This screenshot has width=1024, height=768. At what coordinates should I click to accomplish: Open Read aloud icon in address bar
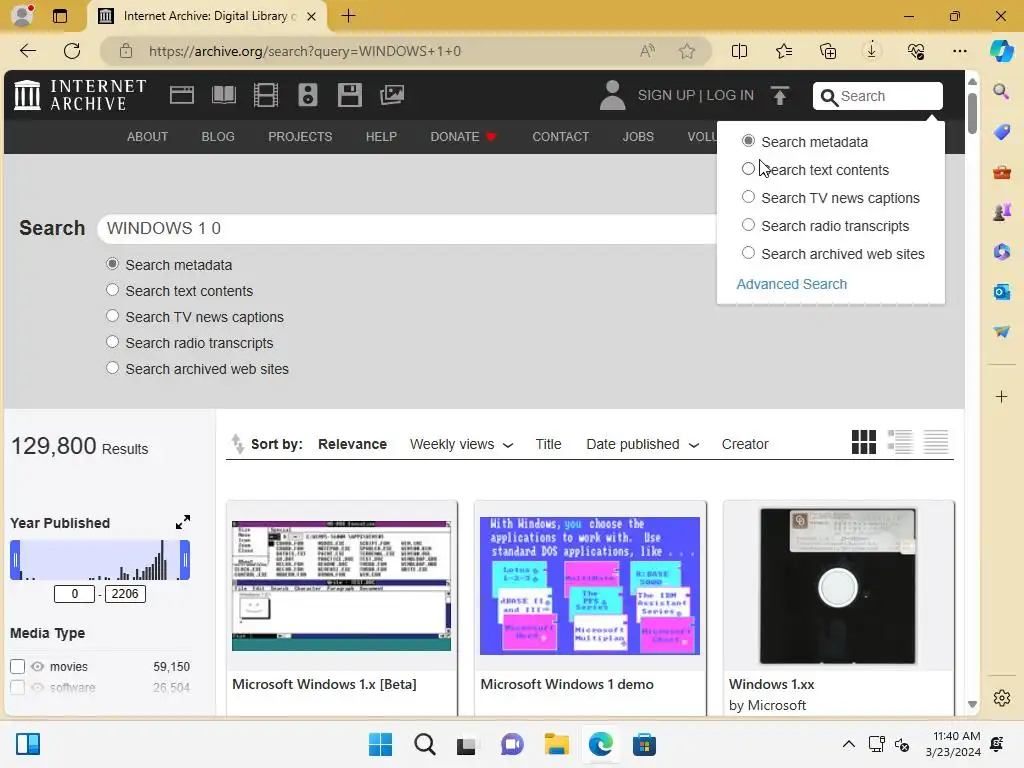pos(647,51)
